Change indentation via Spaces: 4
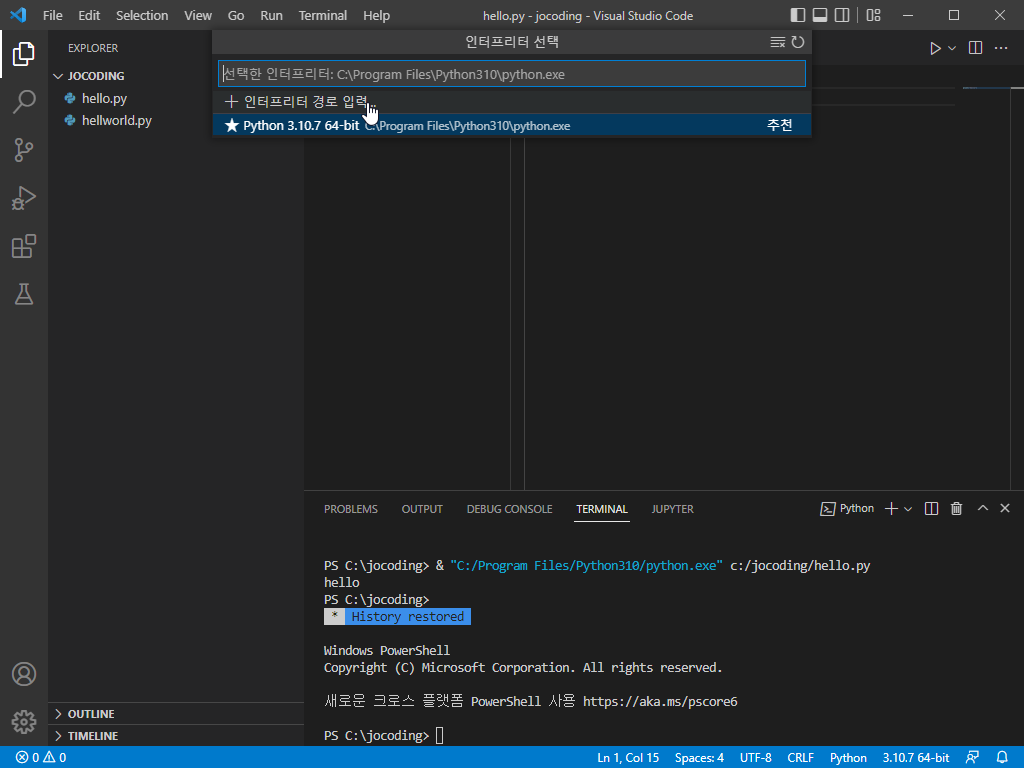The height and width of the screenshot is (768, 1024). point(699,758)
